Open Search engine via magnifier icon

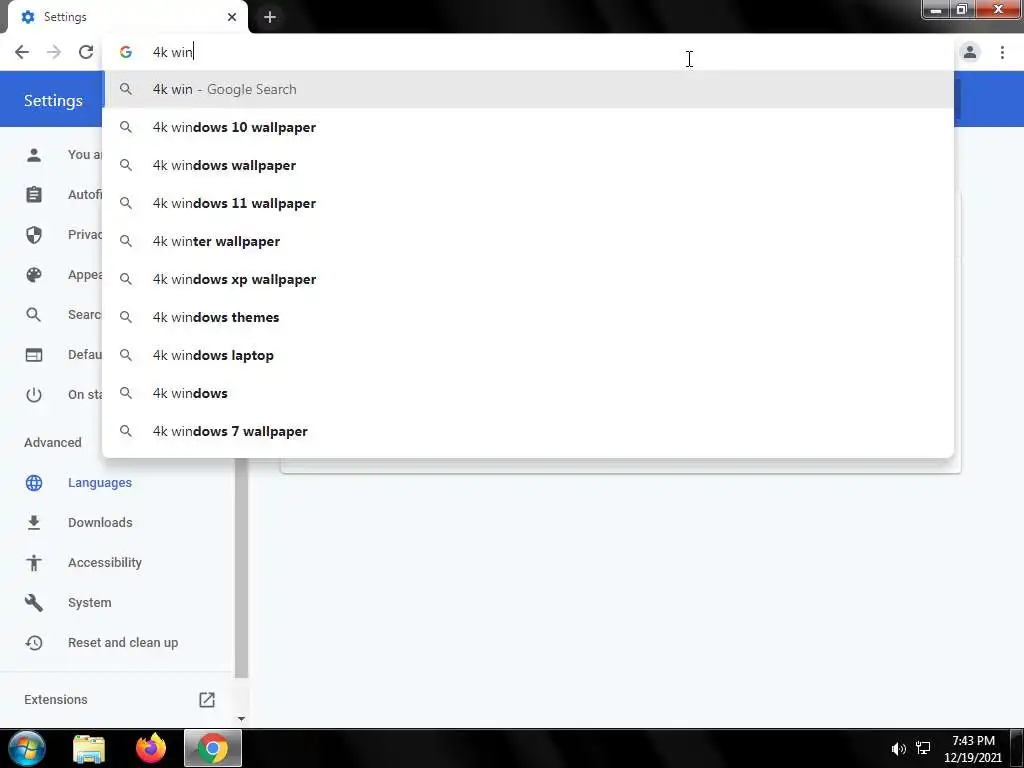(x=34, y=315)
